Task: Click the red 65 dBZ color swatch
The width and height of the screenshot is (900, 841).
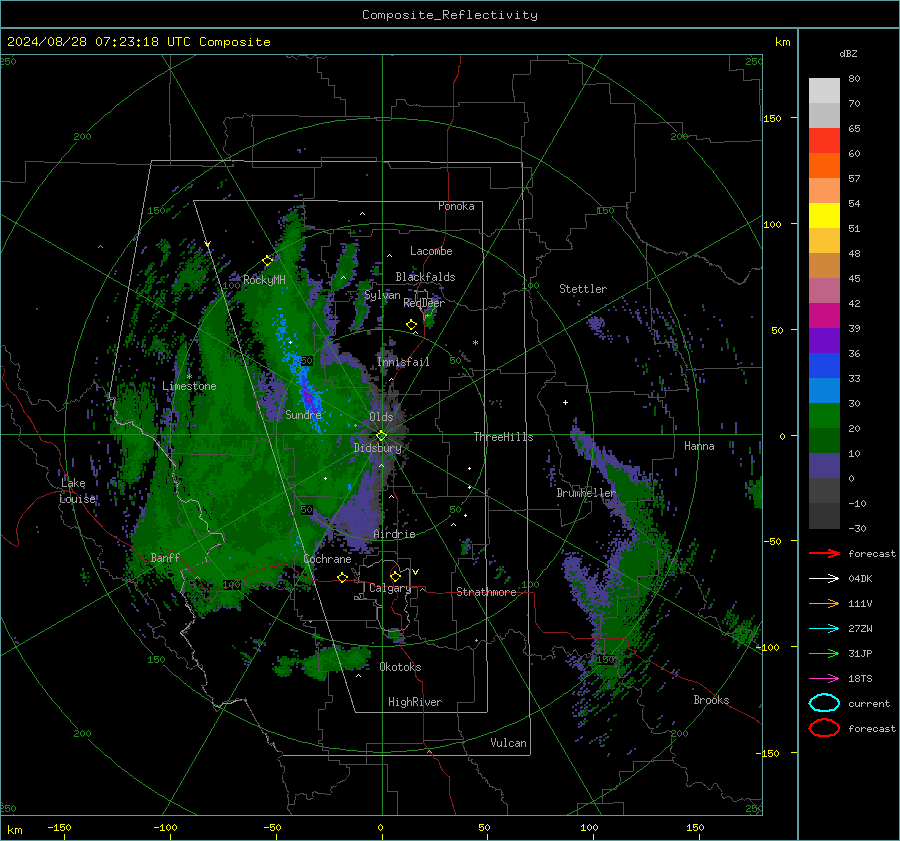Action: tap(824, 140)
